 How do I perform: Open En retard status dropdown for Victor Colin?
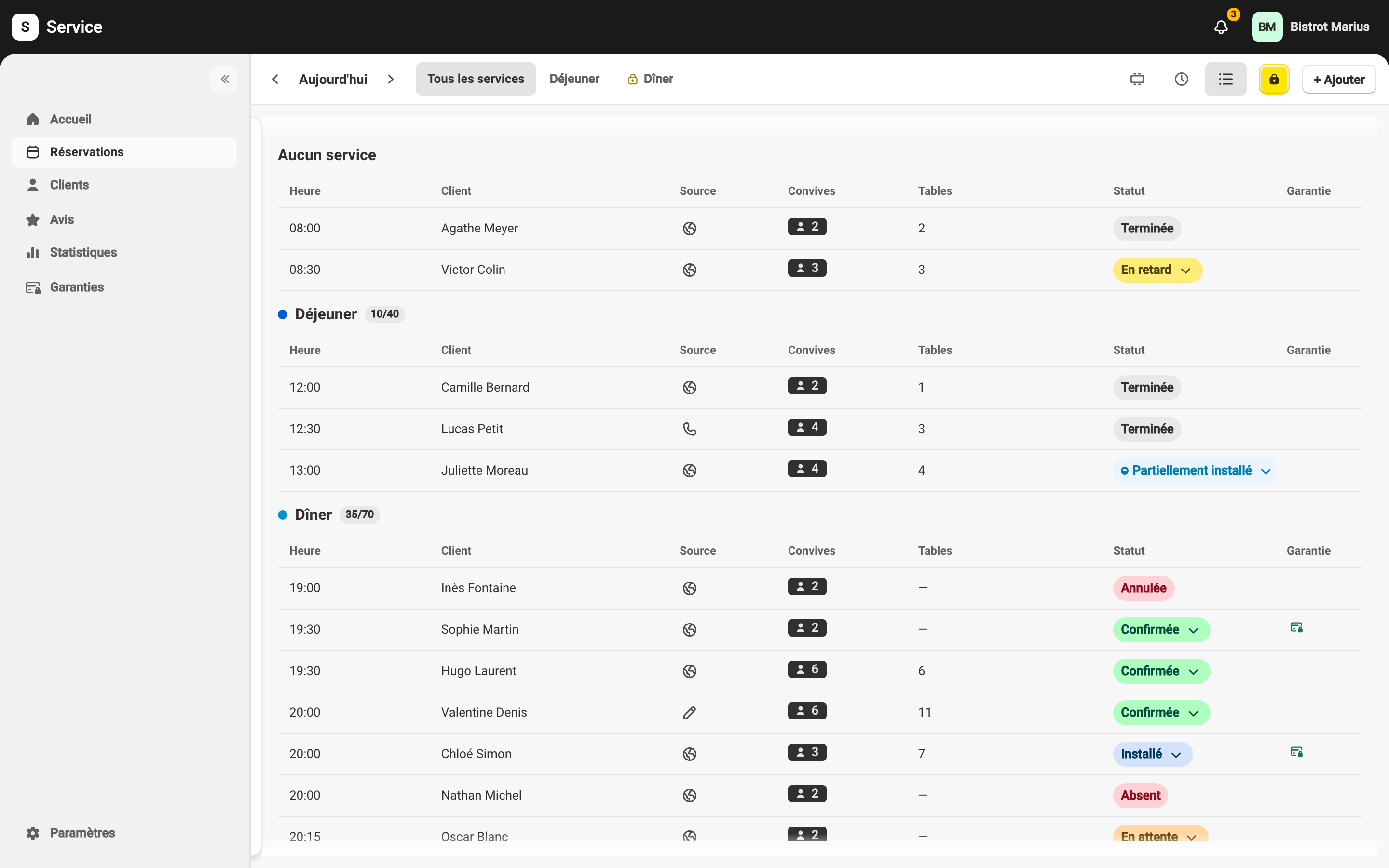[1157, 270]
